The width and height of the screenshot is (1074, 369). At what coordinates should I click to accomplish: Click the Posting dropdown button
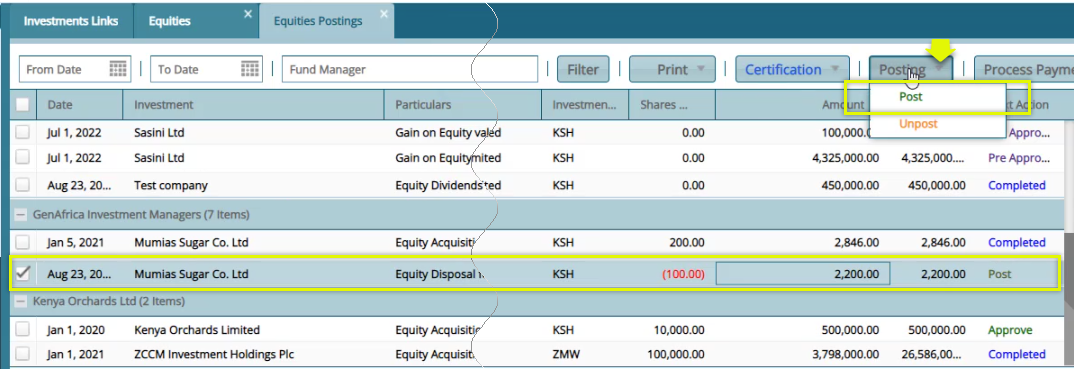910,69
